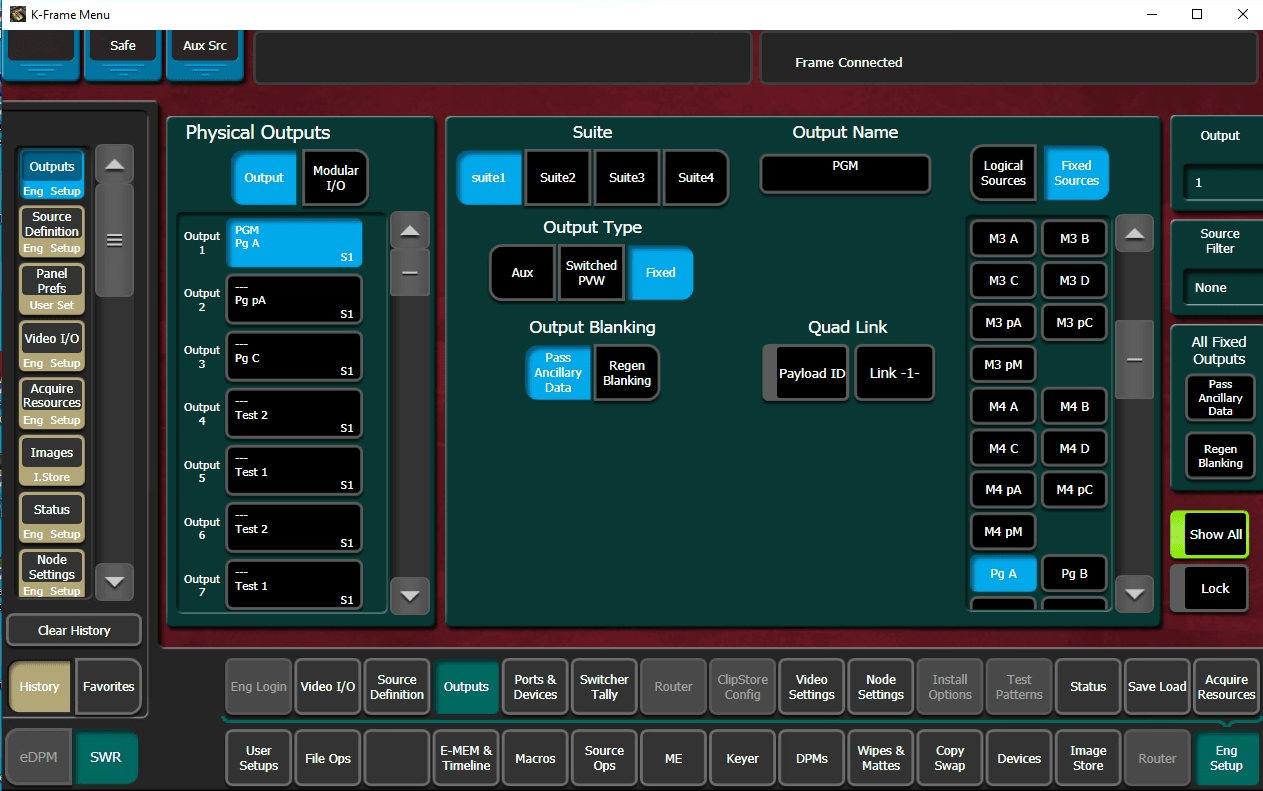
Task: Click All Fixed Outputs Pass Ancillary Data
Action: click(1220, 397)
